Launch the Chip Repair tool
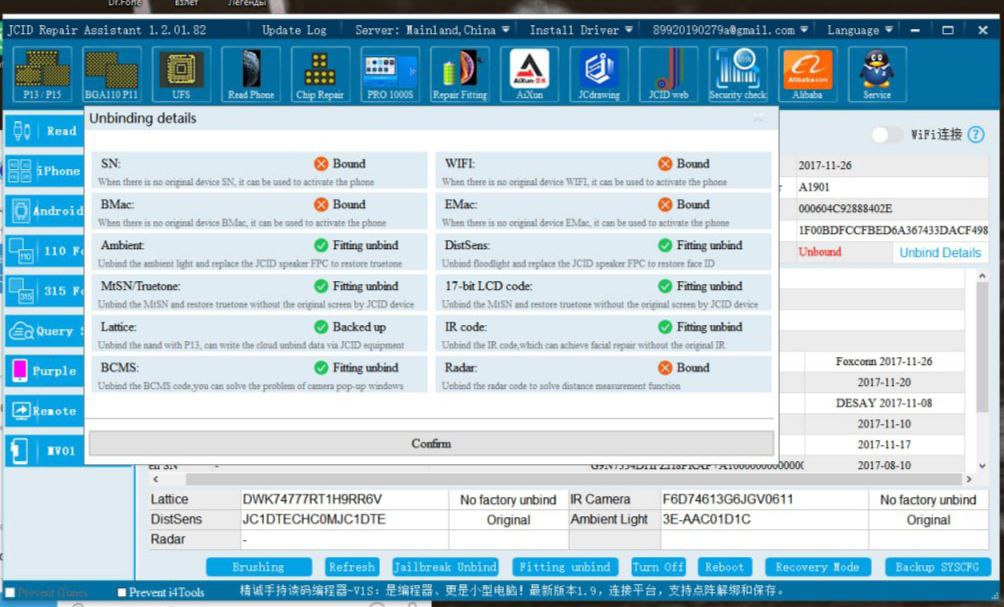The height and width of the screenshot is (607, 1004). click(320, 74)
